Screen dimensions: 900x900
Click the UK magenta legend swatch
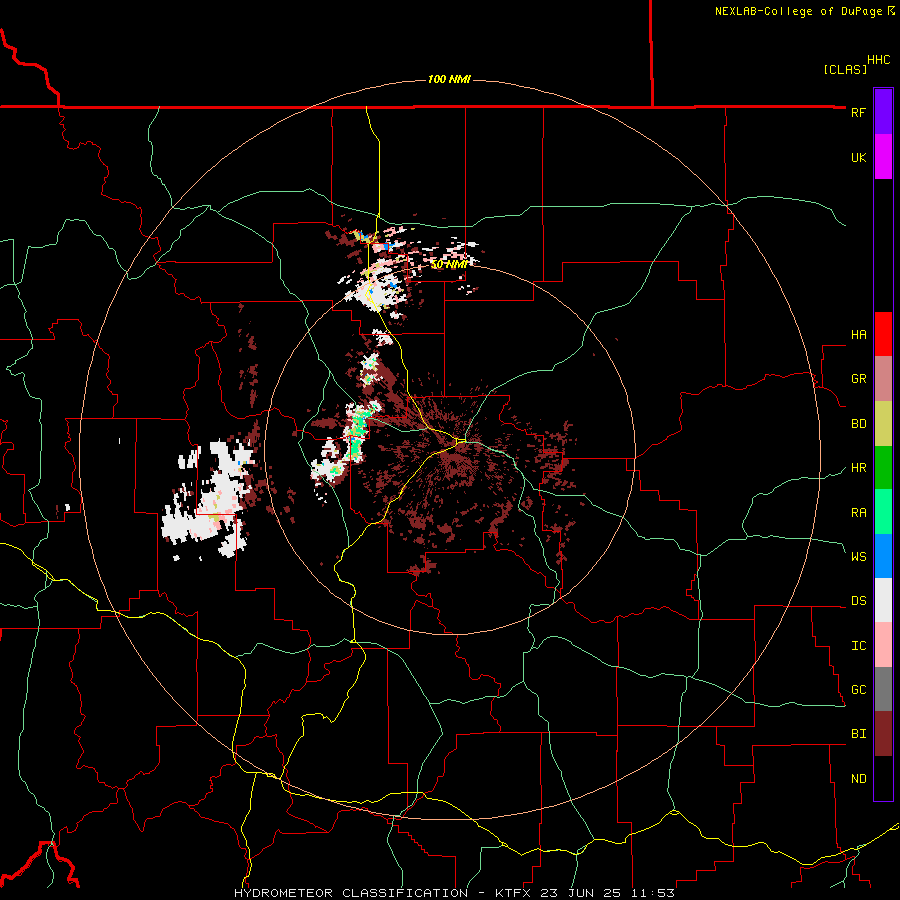point(883,157)
